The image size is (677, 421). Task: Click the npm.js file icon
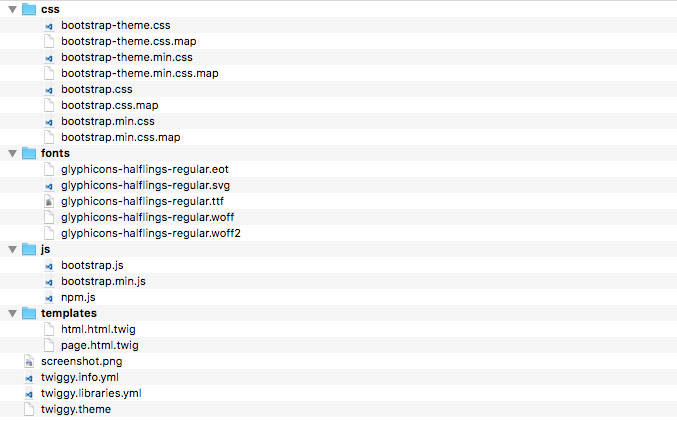(48, 297)
